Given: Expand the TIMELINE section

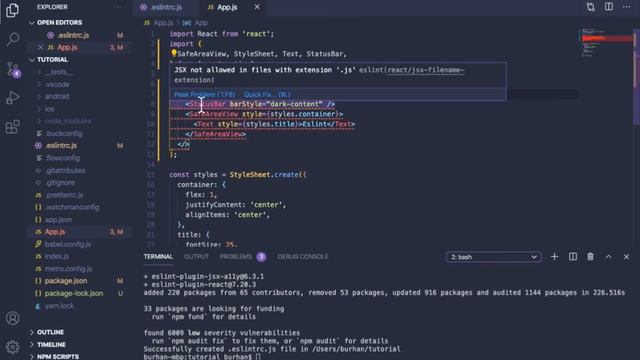Looking at the screenshot, I should (x=51, y=344).
